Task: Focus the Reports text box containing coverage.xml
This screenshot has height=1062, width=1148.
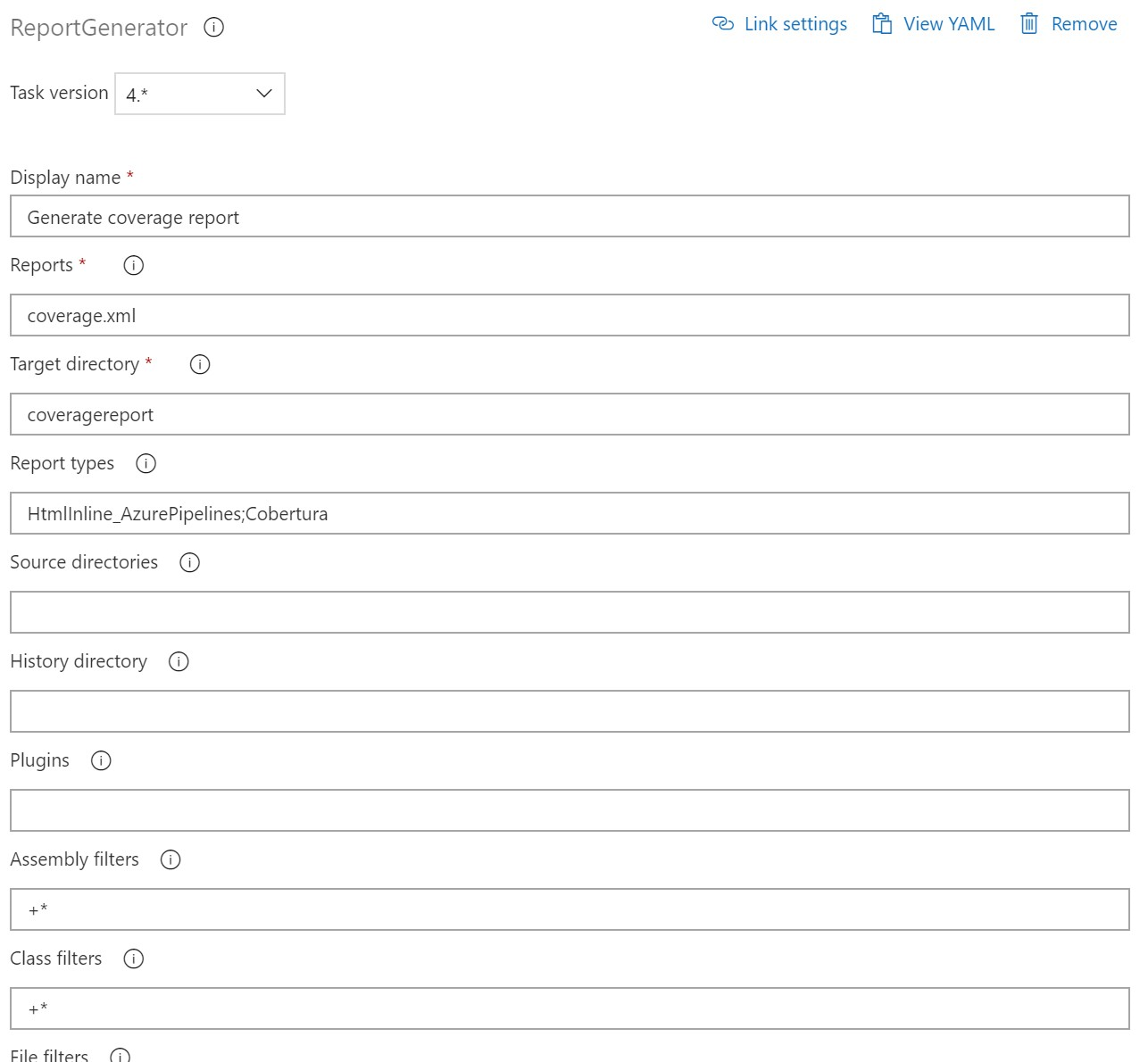Action: 570,316
